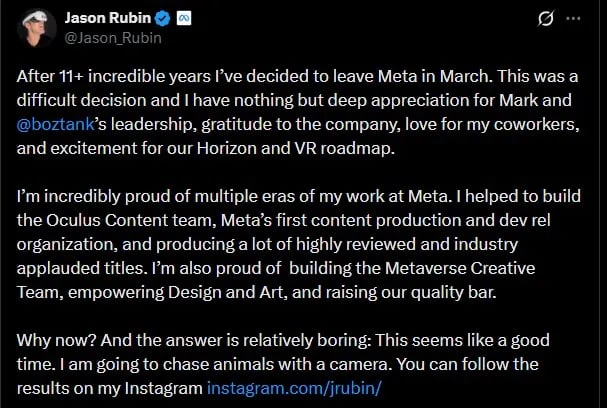Click the Meta affiliation badge icon

185,19
